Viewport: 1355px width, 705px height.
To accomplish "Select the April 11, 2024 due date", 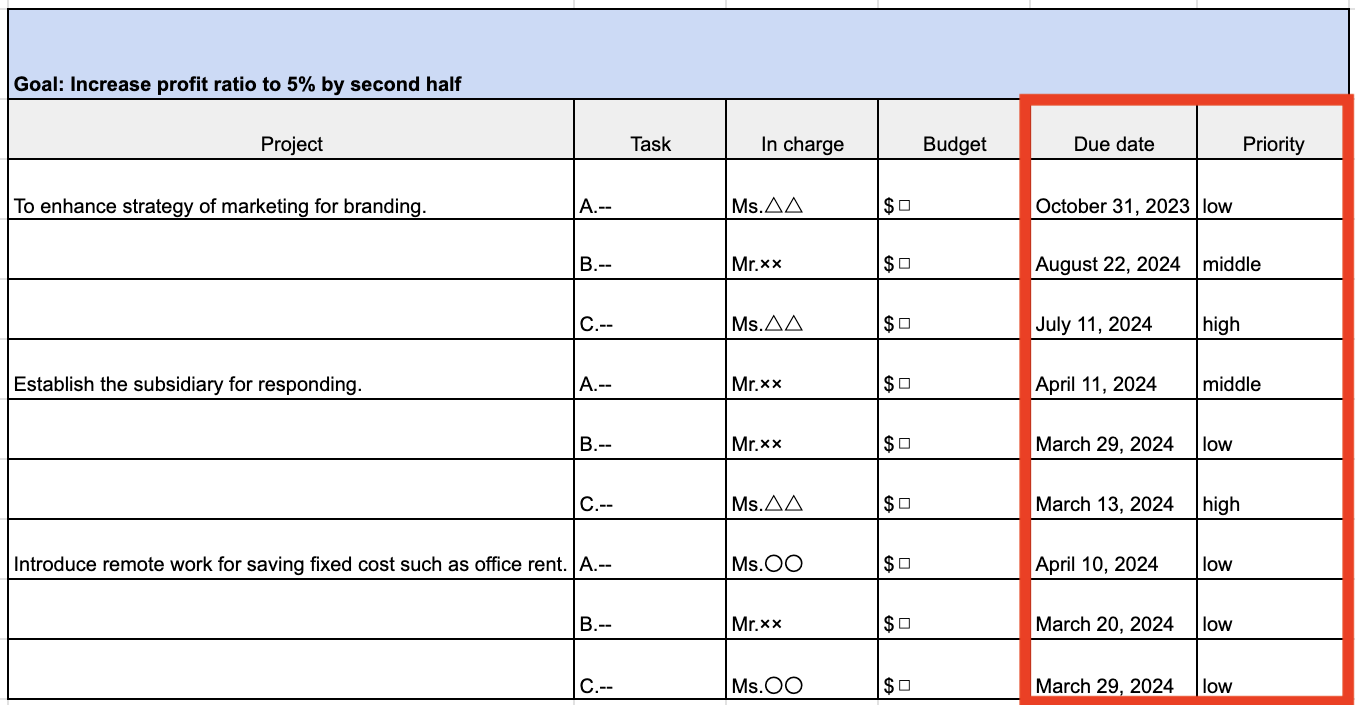I will [x=1096, y=385].
